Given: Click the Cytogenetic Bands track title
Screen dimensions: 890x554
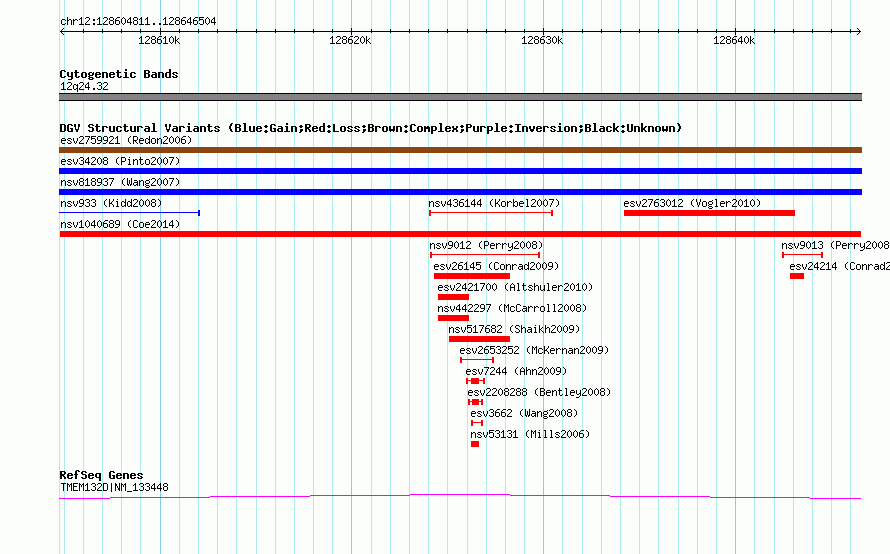Looking at the screenshot, I should (119, 74).
